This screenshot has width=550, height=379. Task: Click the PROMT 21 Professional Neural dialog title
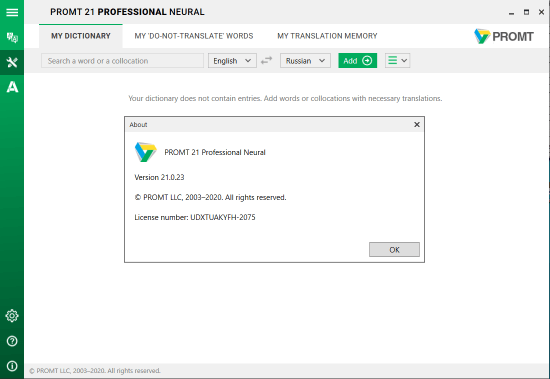(215, 152)
